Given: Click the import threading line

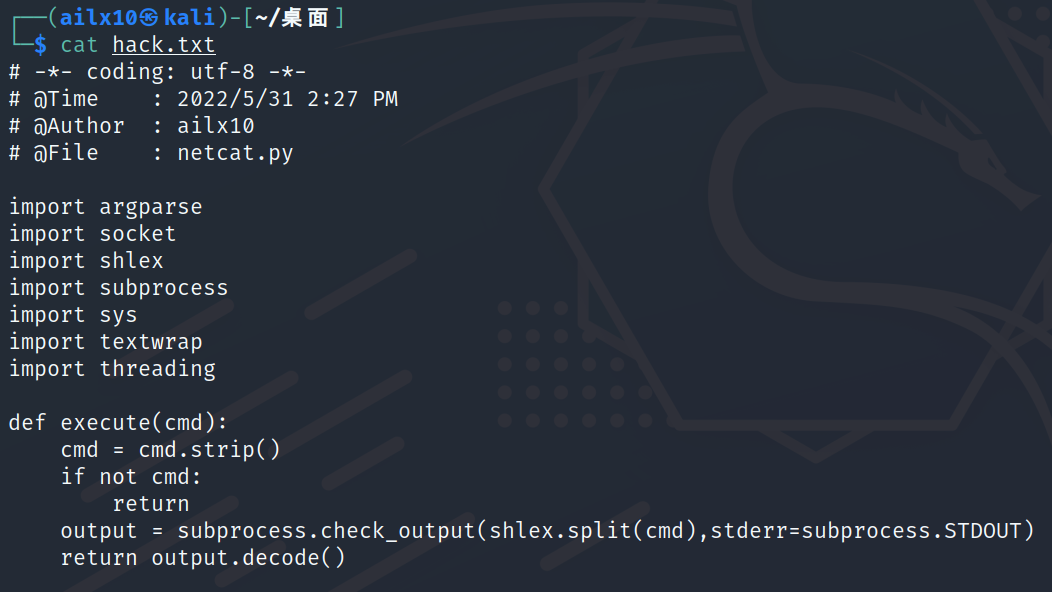Looking at the screenshot, I should 112,369.
